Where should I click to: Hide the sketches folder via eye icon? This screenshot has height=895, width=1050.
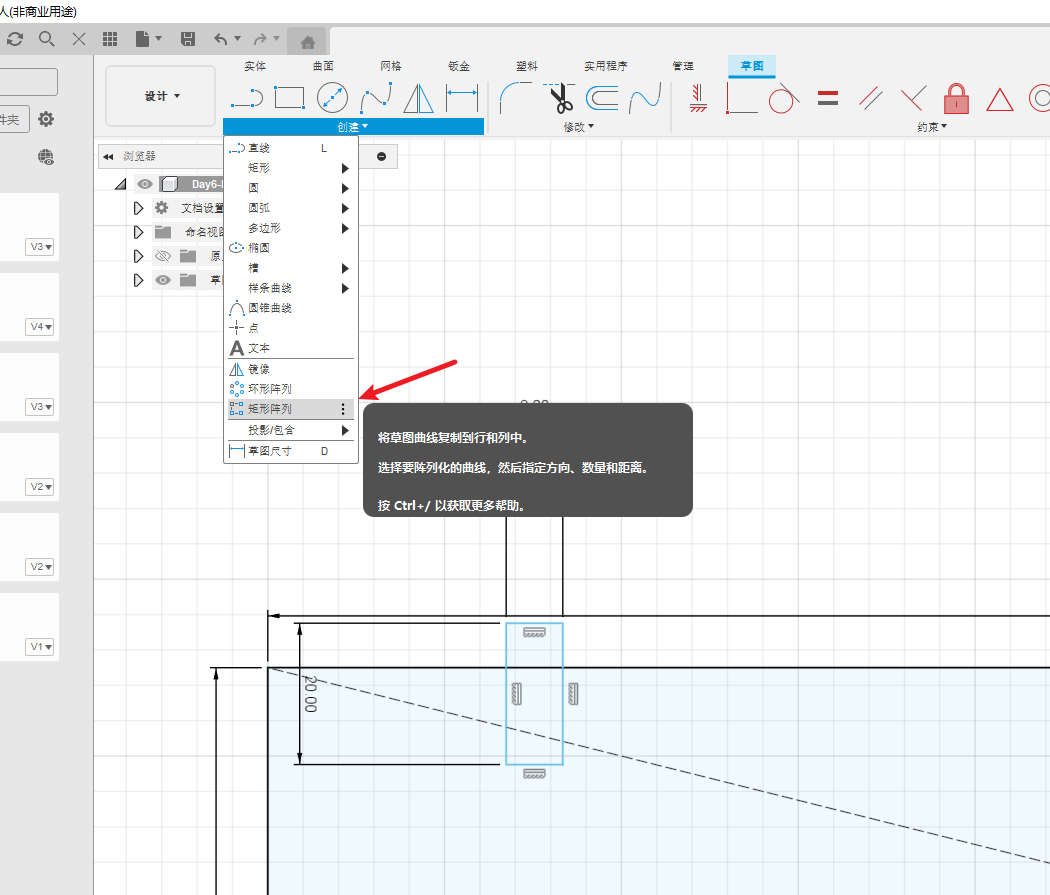coord(163,280)
